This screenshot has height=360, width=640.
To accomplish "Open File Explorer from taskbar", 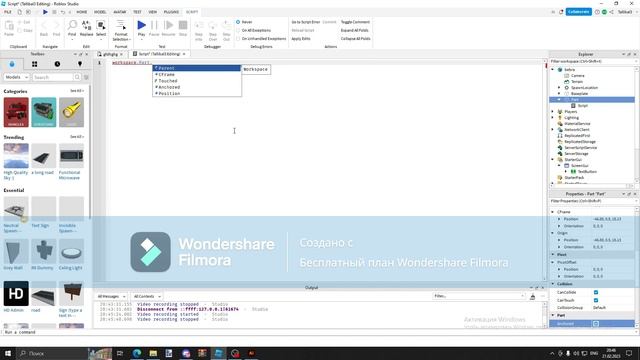I will coord(153,353).
